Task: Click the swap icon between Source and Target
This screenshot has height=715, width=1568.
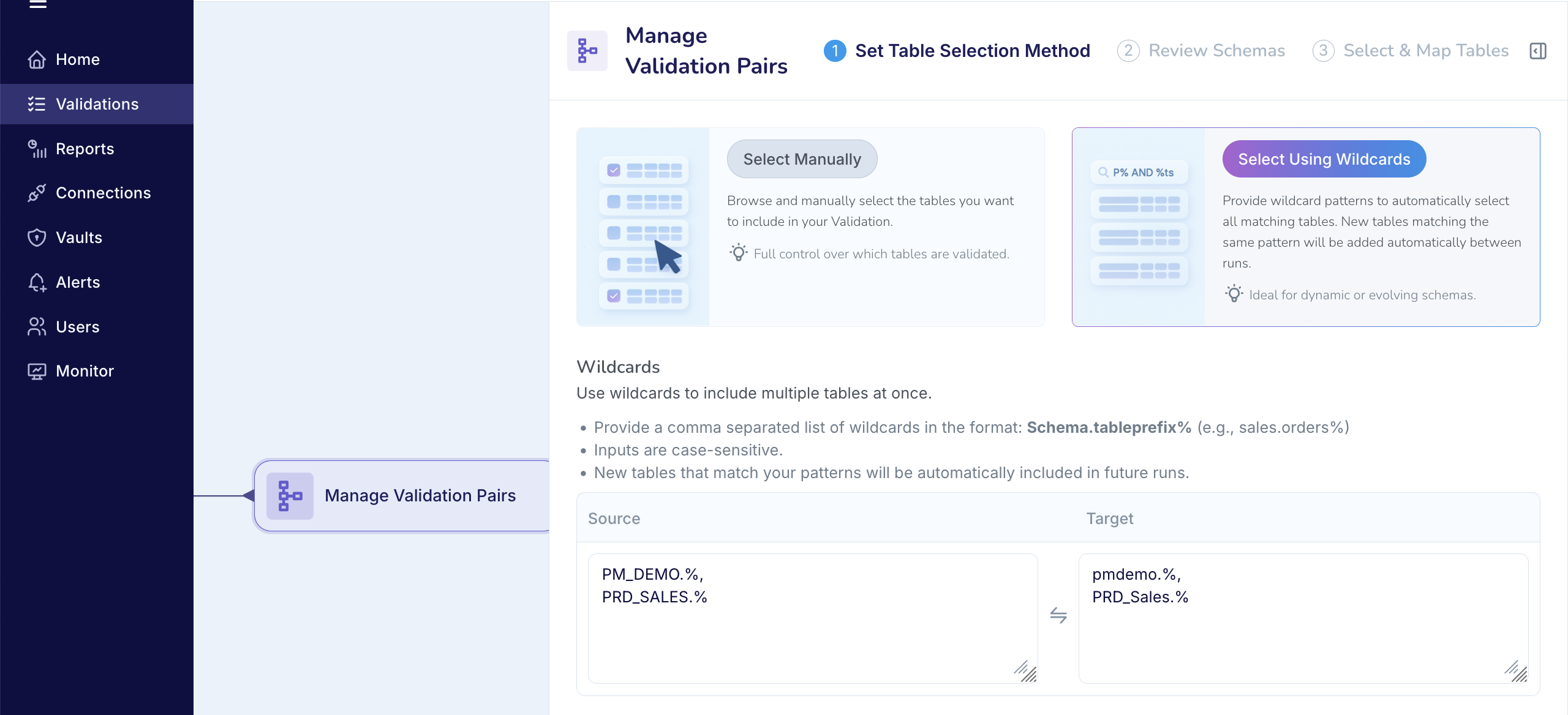Action: tap(1058, 615)
